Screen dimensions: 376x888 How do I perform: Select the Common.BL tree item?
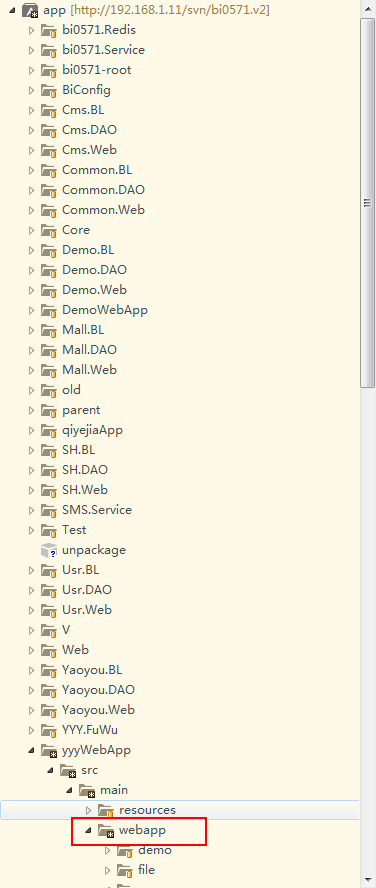tap(97, 170)
